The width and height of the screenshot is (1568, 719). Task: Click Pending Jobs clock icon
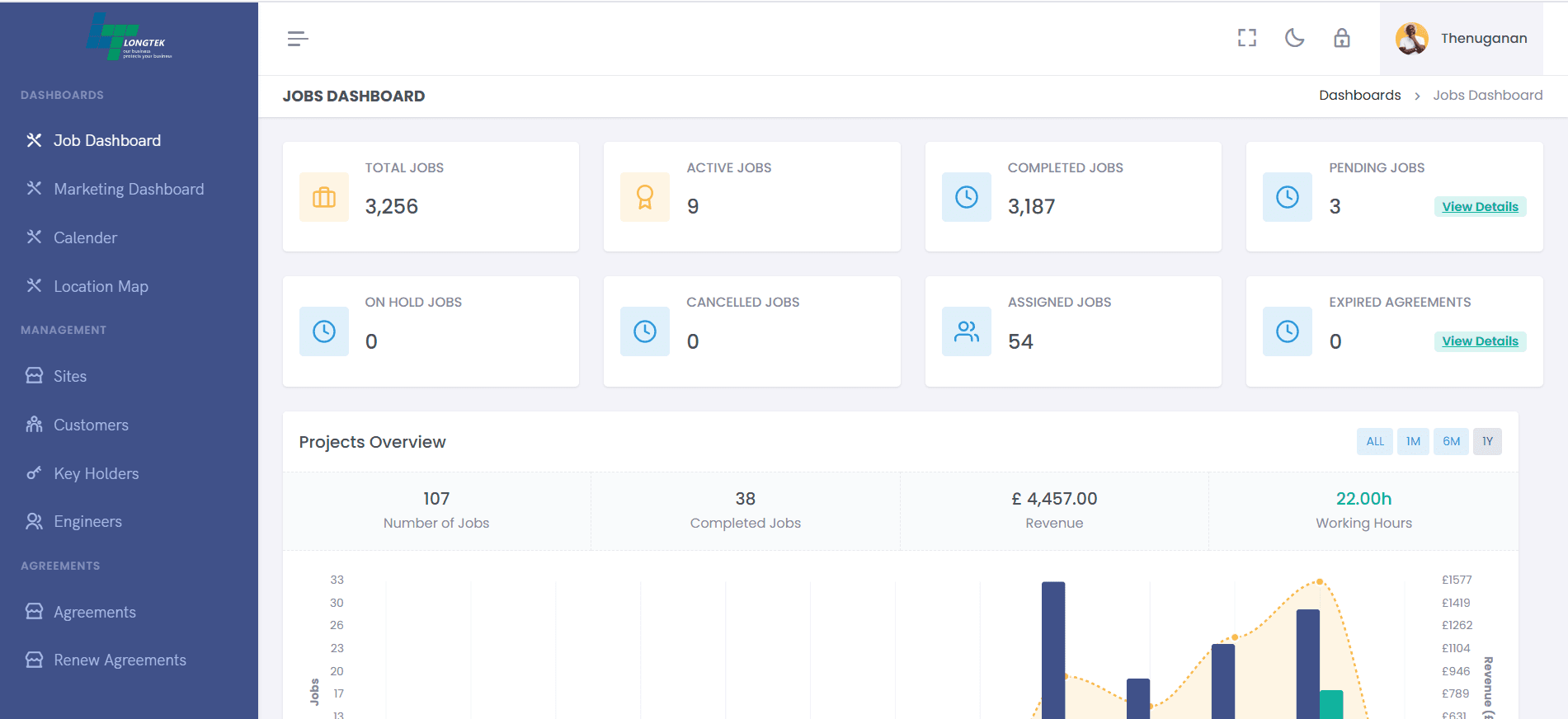coord(1288,197)
